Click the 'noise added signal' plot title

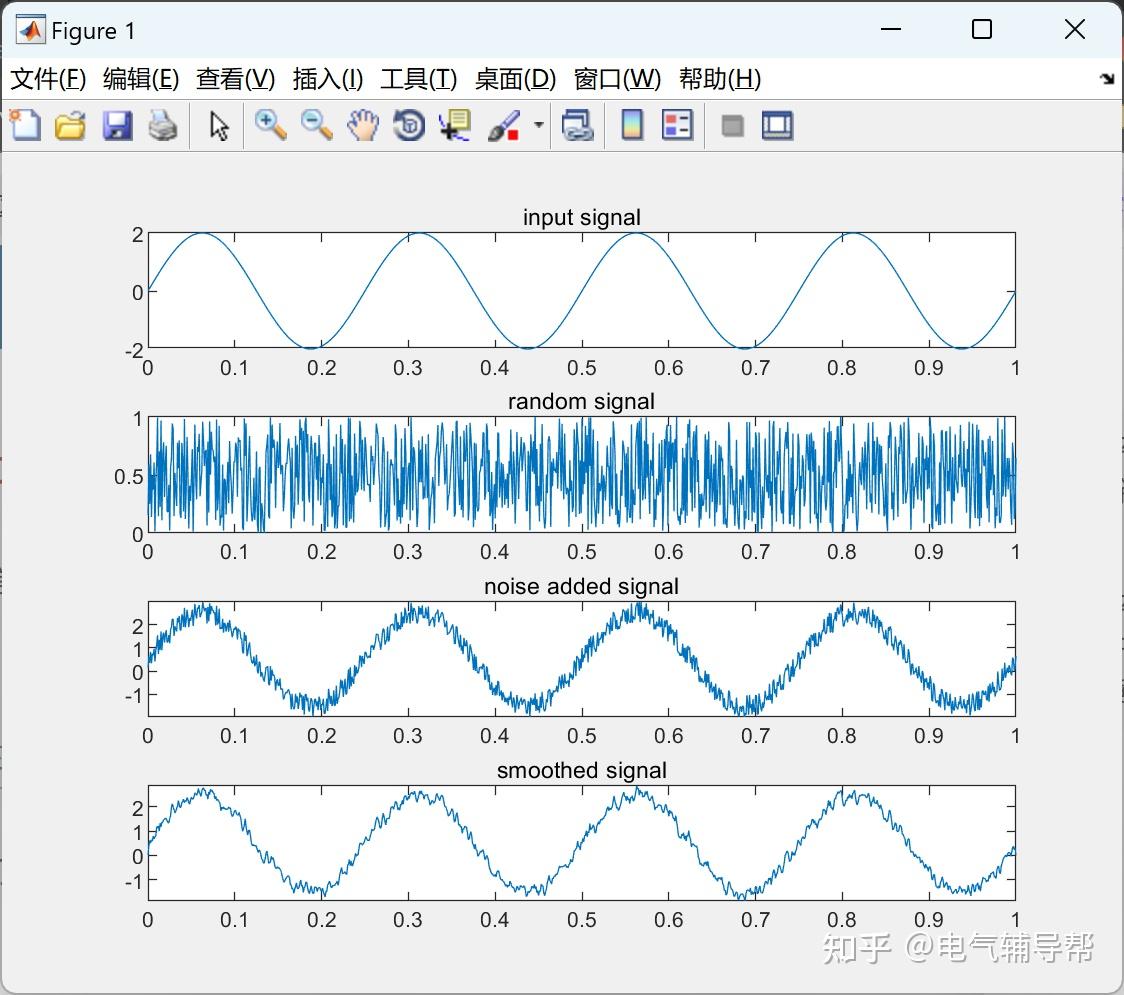click(x=581, y=586)
